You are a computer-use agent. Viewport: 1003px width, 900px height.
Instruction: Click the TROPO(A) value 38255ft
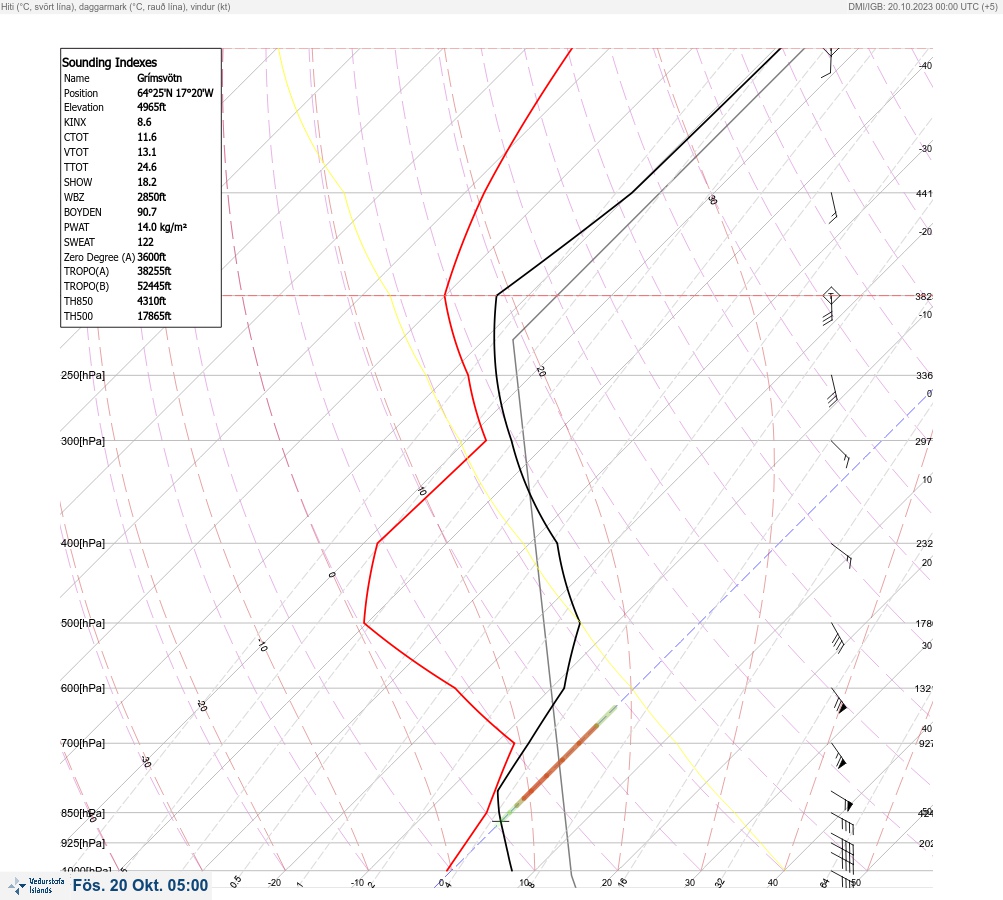pyautogui.click(x=154, y=271)
